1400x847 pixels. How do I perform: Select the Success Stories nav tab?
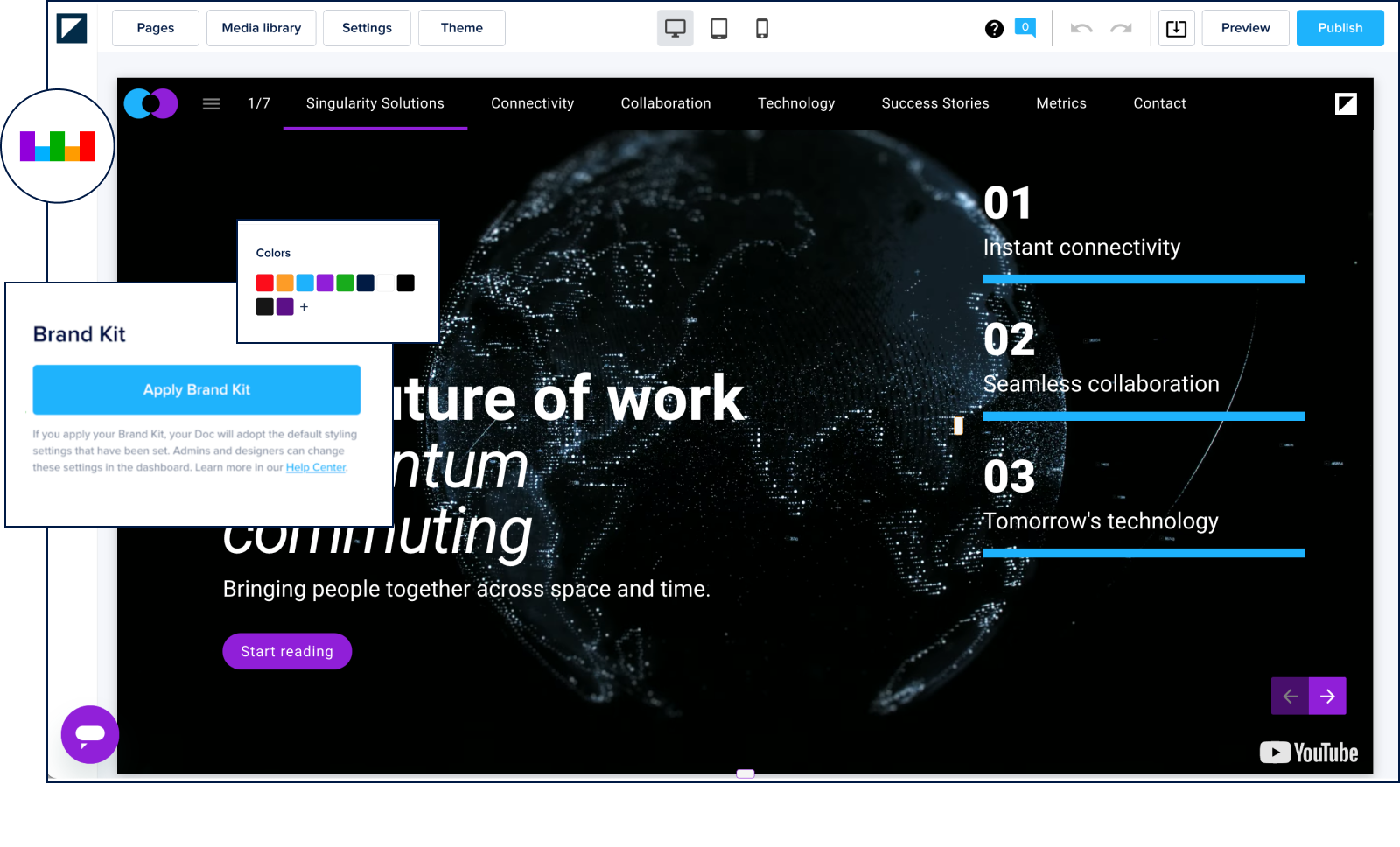934,103
